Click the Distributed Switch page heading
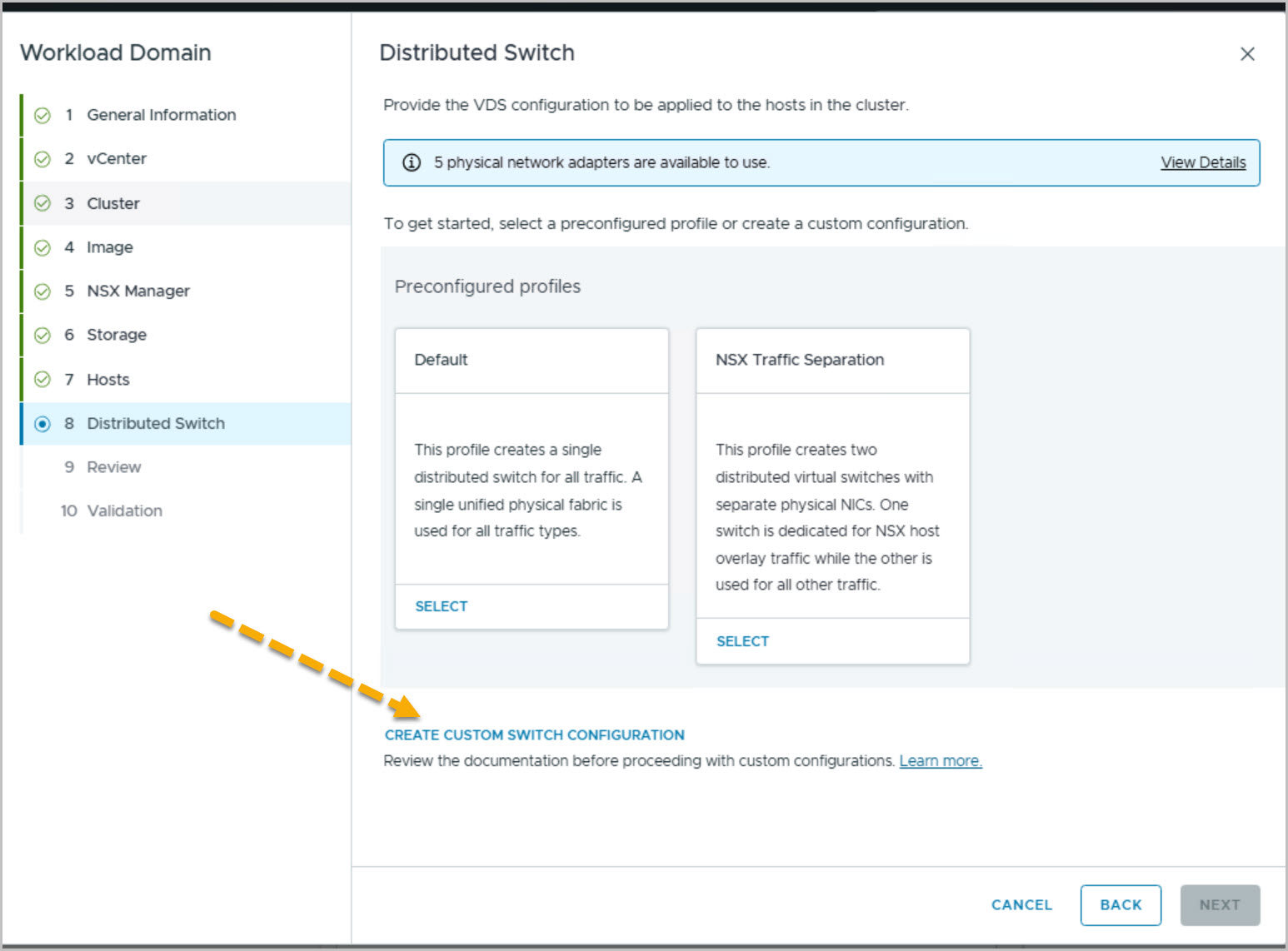 [477, 52]
